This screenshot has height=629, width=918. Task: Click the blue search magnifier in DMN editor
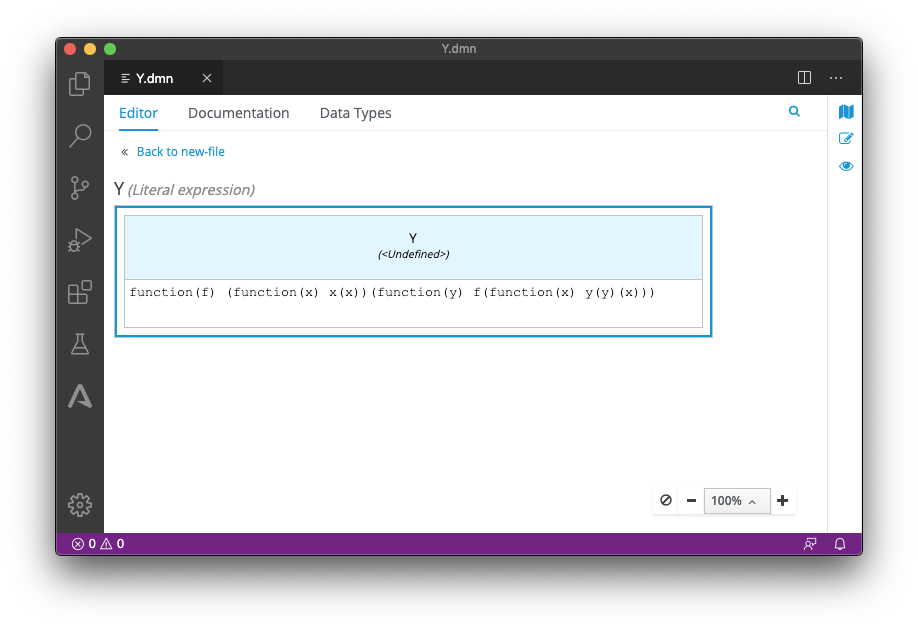point(794,111)
